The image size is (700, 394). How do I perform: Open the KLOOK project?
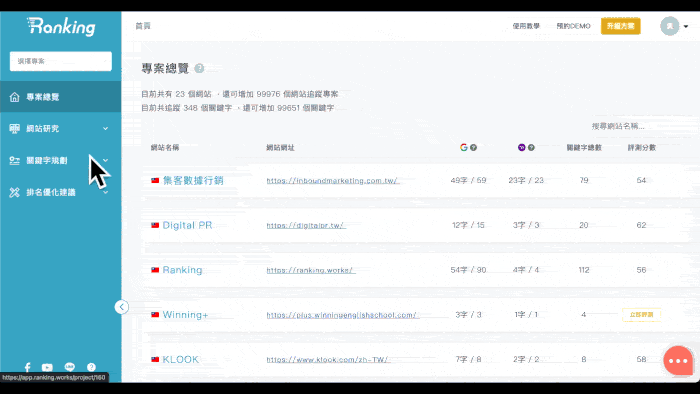pyautogui.click(x=180, y=359)
